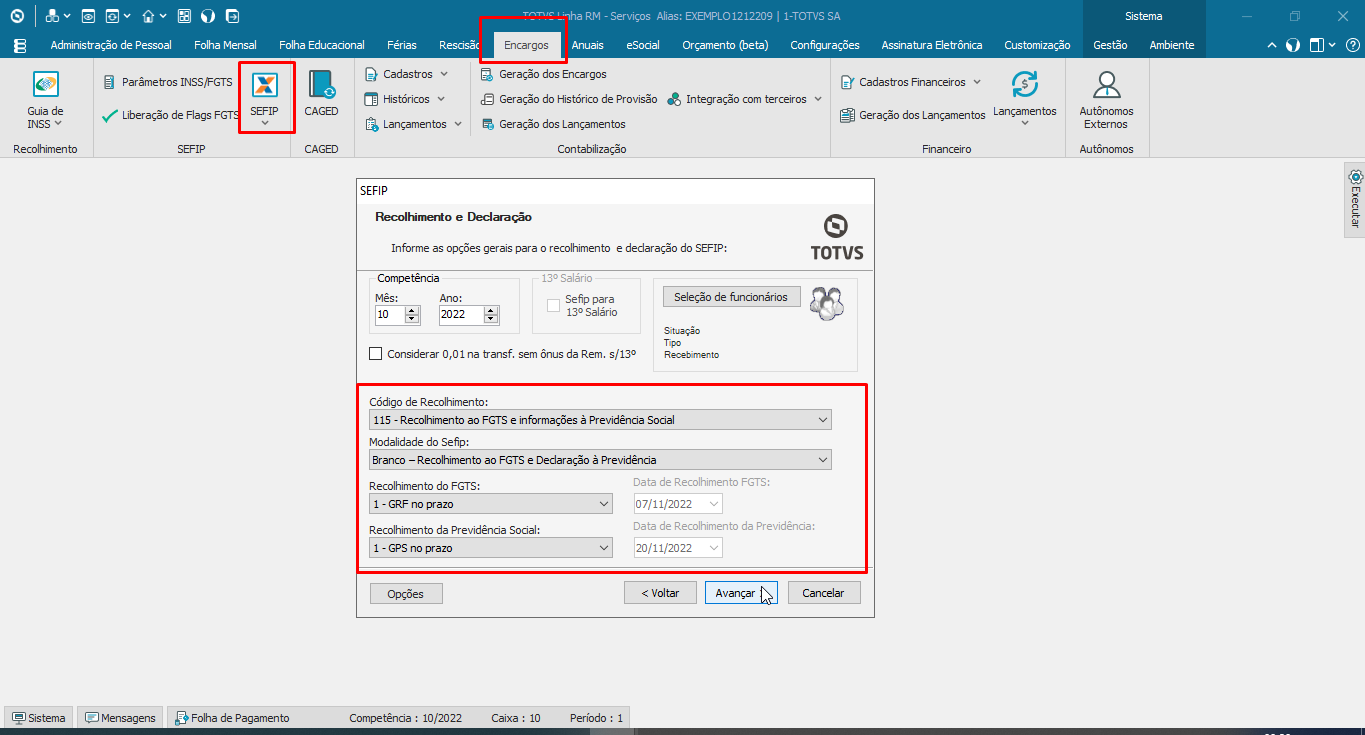Click Seleção de funcionários button

(x=731, y=297)
